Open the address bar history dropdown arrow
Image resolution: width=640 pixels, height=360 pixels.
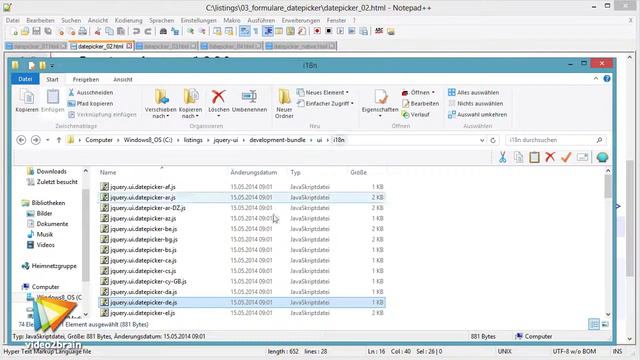point(482,140)
